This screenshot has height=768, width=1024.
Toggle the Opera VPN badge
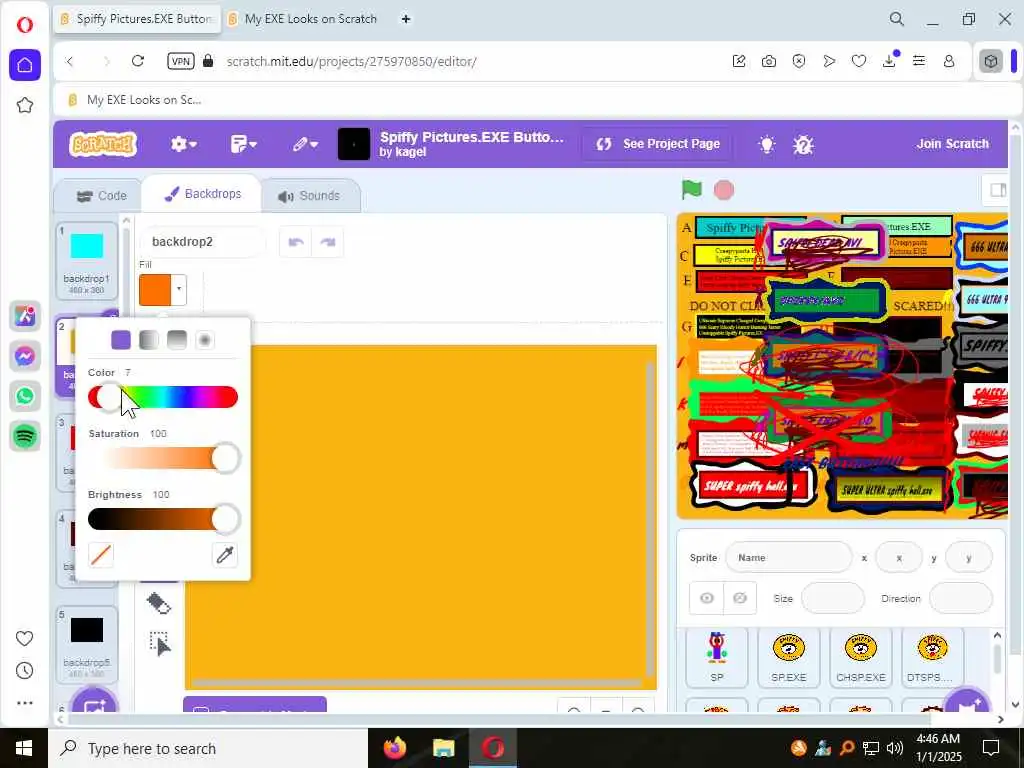click(180, 61)
